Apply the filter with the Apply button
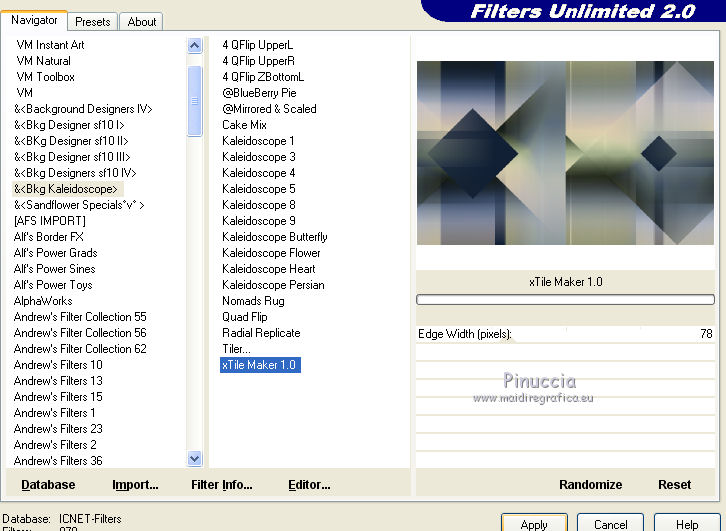This screenshot has width=726, height=531. [534, 523]
